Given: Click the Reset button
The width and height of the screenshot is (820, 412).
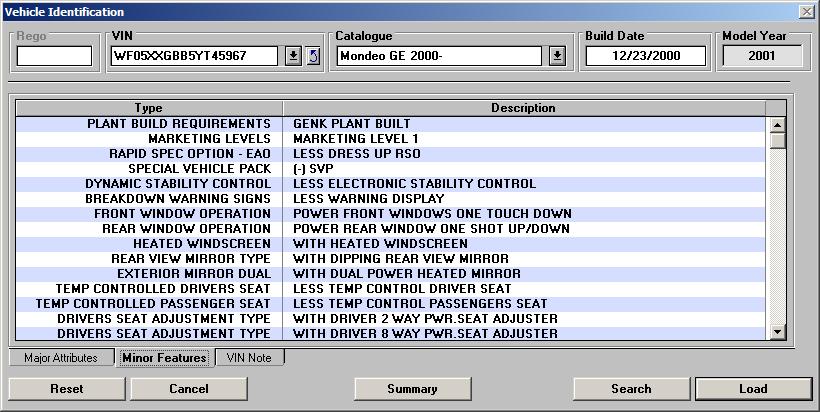Looking at the screenshot, I should click(67, 388).
